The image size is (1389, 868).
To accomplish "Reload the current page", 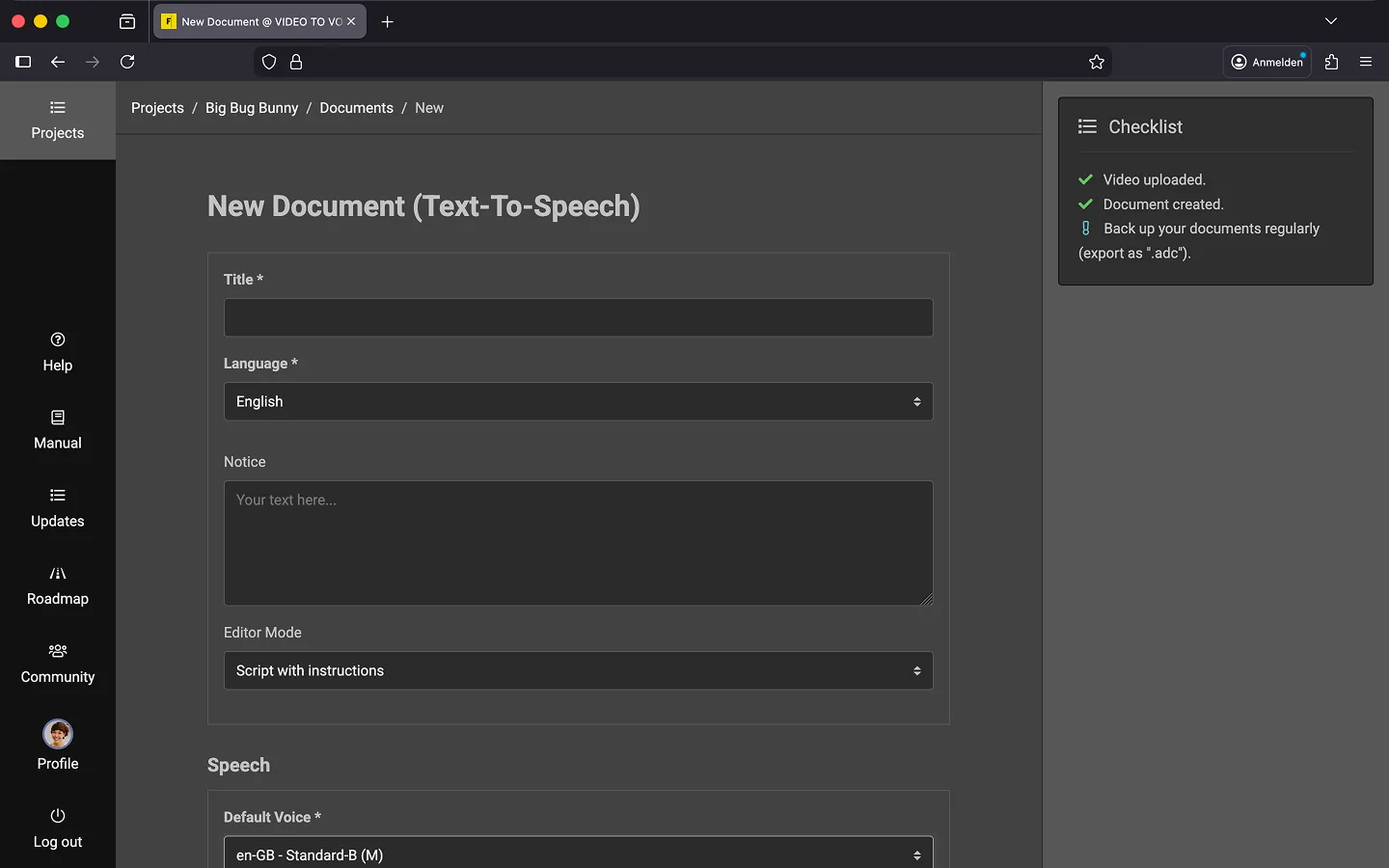I will tap(127, 62).
